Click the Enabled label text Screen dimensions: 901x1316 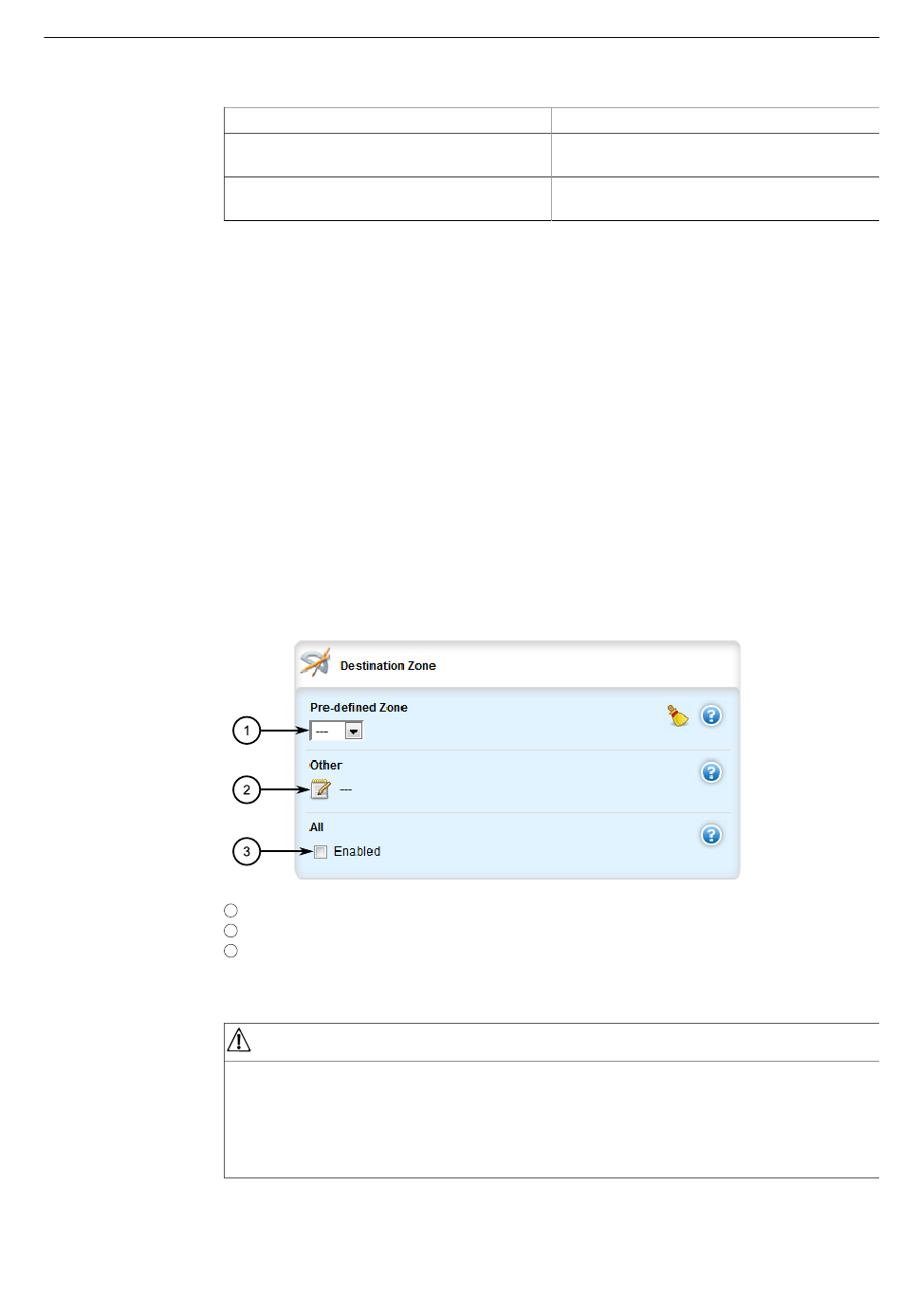point(357,852)
